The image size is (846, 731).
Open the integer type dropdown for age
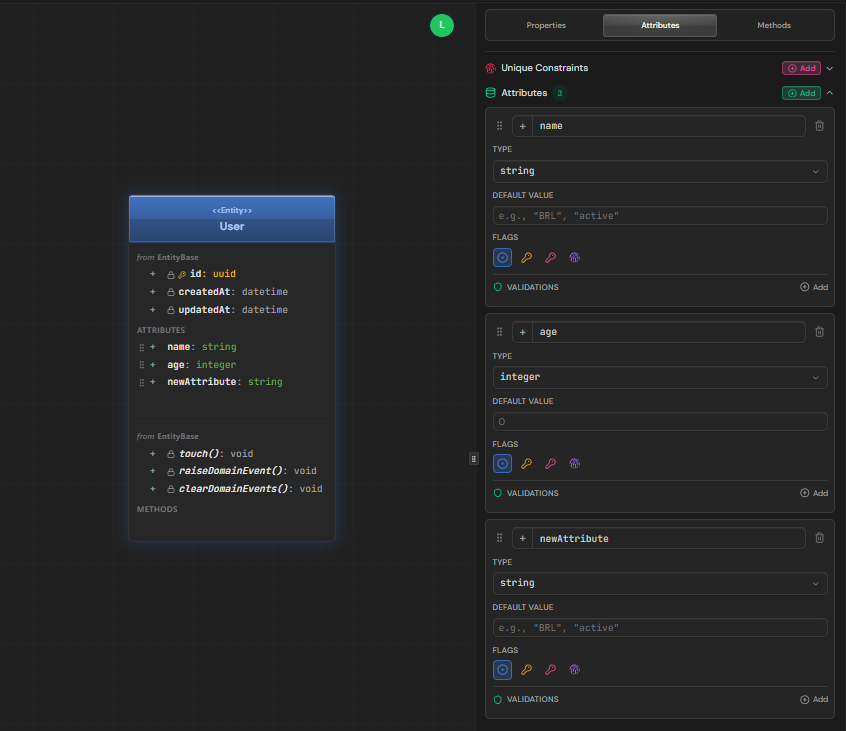click(x=659, y=377)
